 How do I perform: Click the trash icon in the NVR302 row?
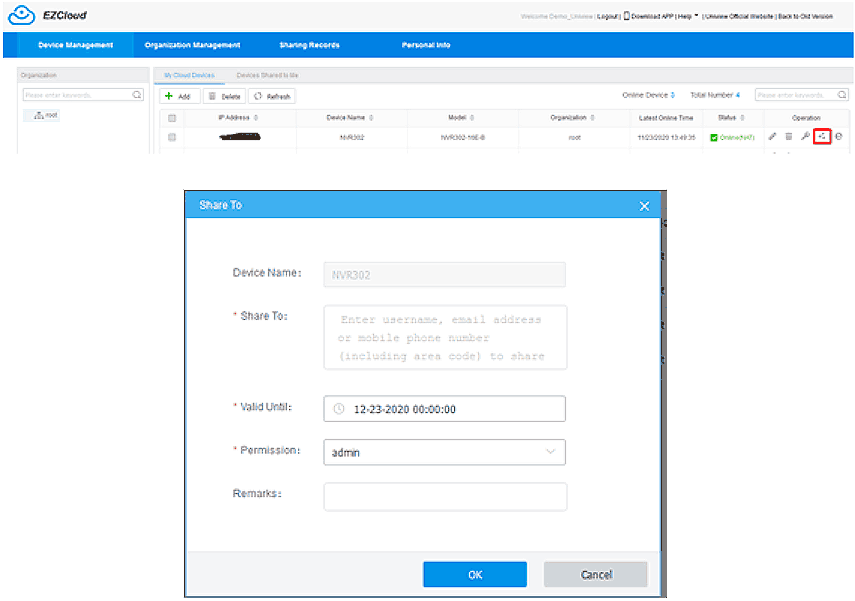tap(788, 136)
